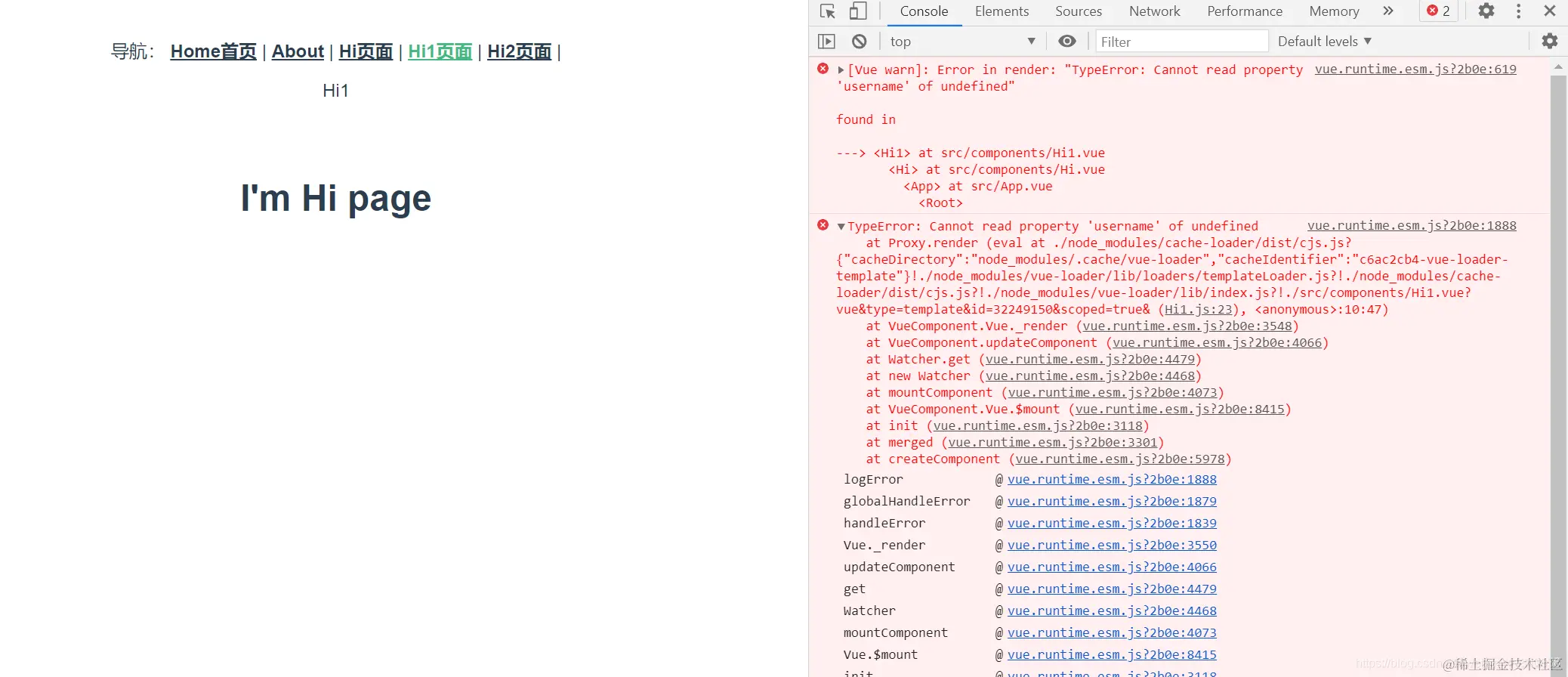This screenshot has height=677, width=1568.
Task: Open updateComponent stack link ending :4066
Action: tap(1218, 342)
